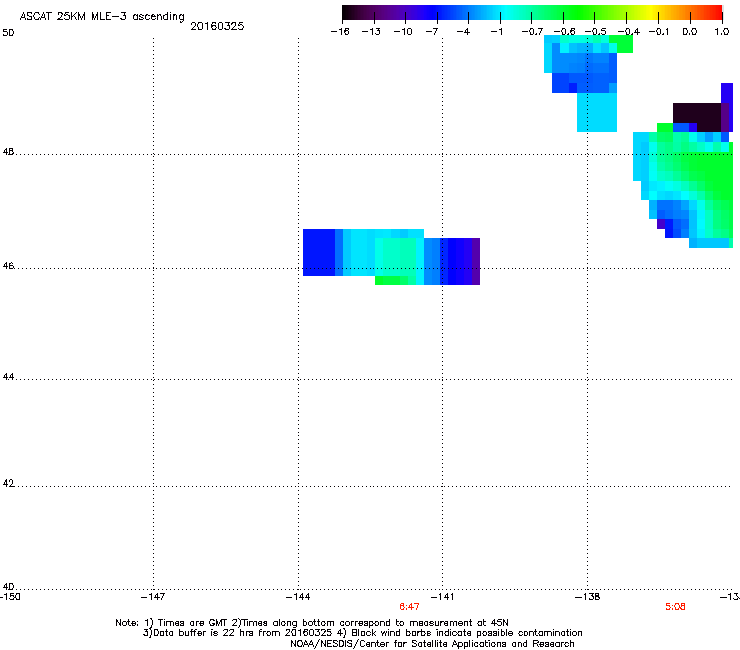Viewport: 740px width, 650px height.
Task: Click the longitude label -144
Action: click(298, 597)
